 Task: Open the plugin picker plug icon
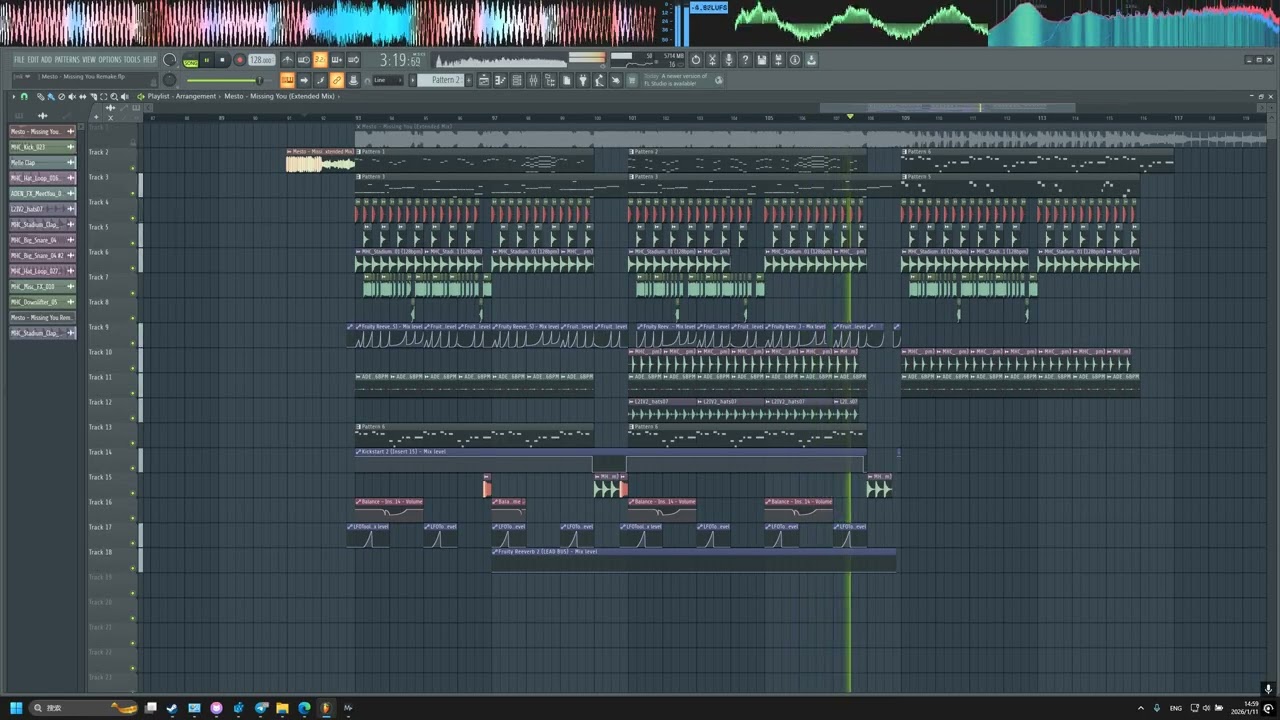coord(582,80)
